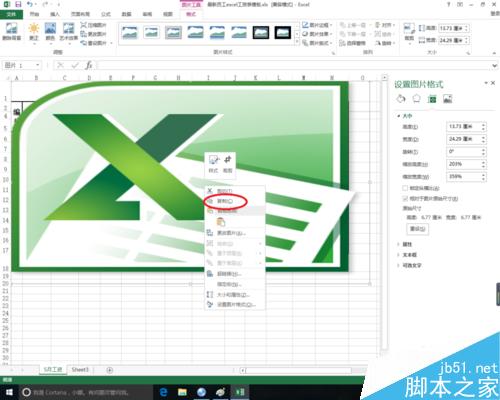
Task: Open the green File tab
Action: pyautogui.click(x=12, y=14)
